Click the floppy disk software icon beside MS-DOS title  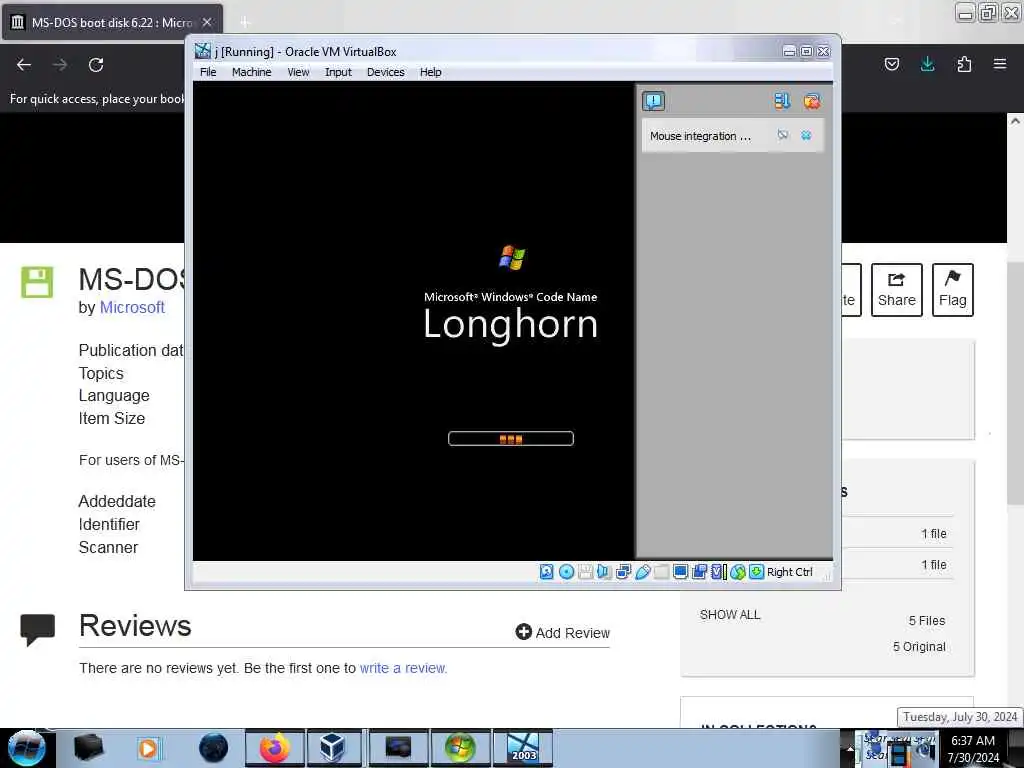coord(37,282)
